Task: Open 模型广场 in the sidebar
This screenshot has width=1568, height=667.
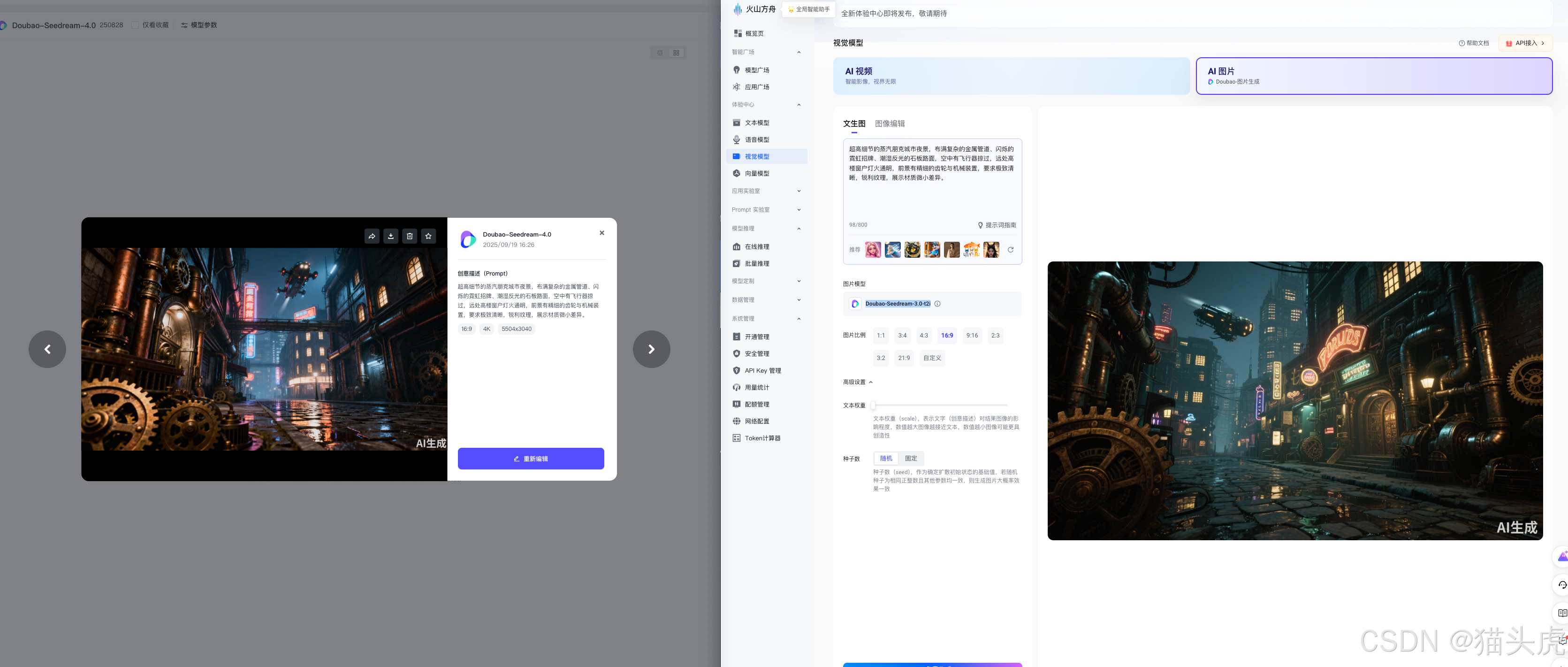Action: (757, 70)
